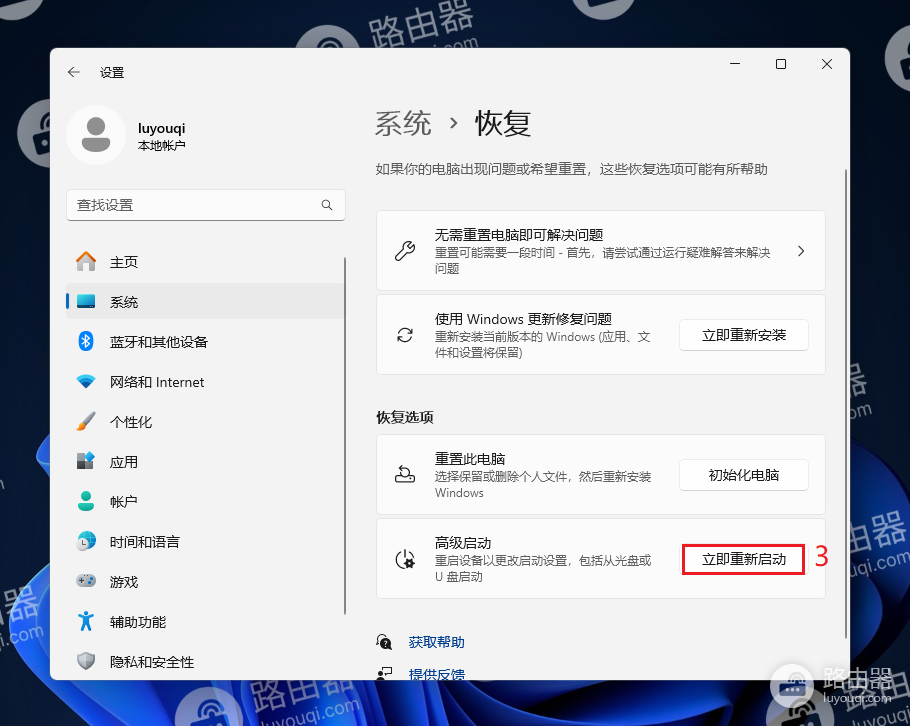The height and width of the screenshot is (726, 910).
Task: Click the refresh arrows icon for Windows 更新
Action: 405,335
